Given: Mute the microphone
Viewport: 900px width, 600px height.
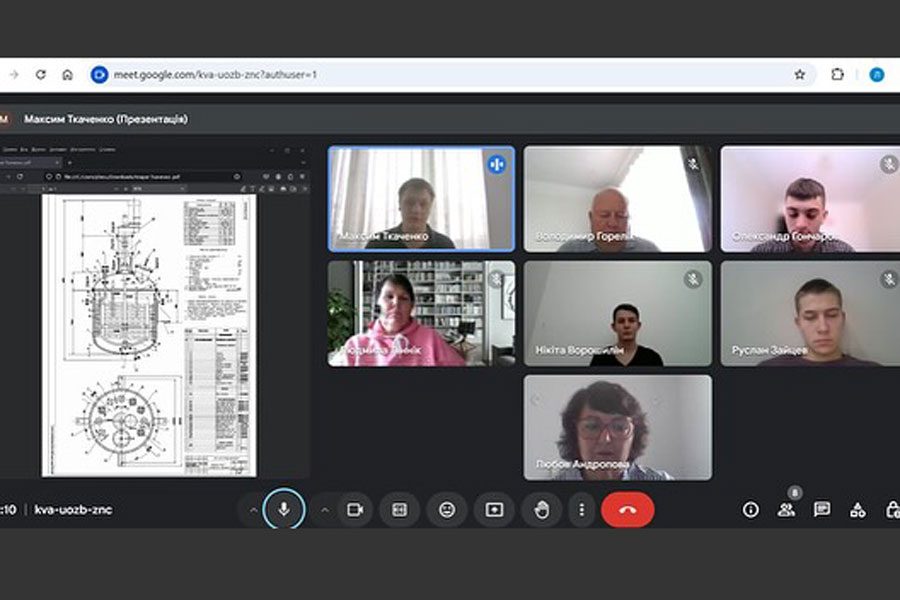Looking at the screenshot, I should (284, 509).
